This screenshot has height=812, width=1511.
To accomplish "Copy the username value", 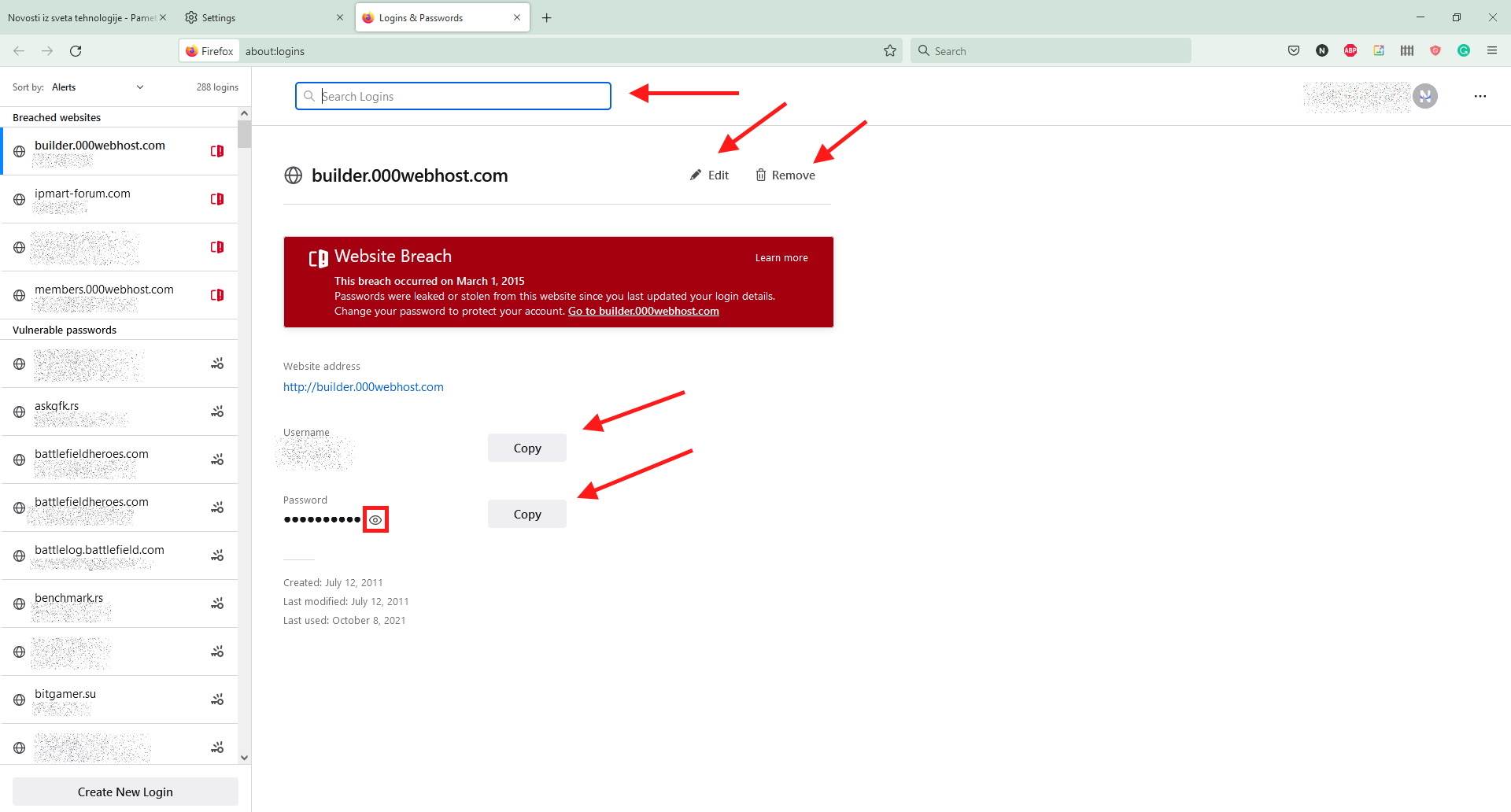I will click(527, 448).
